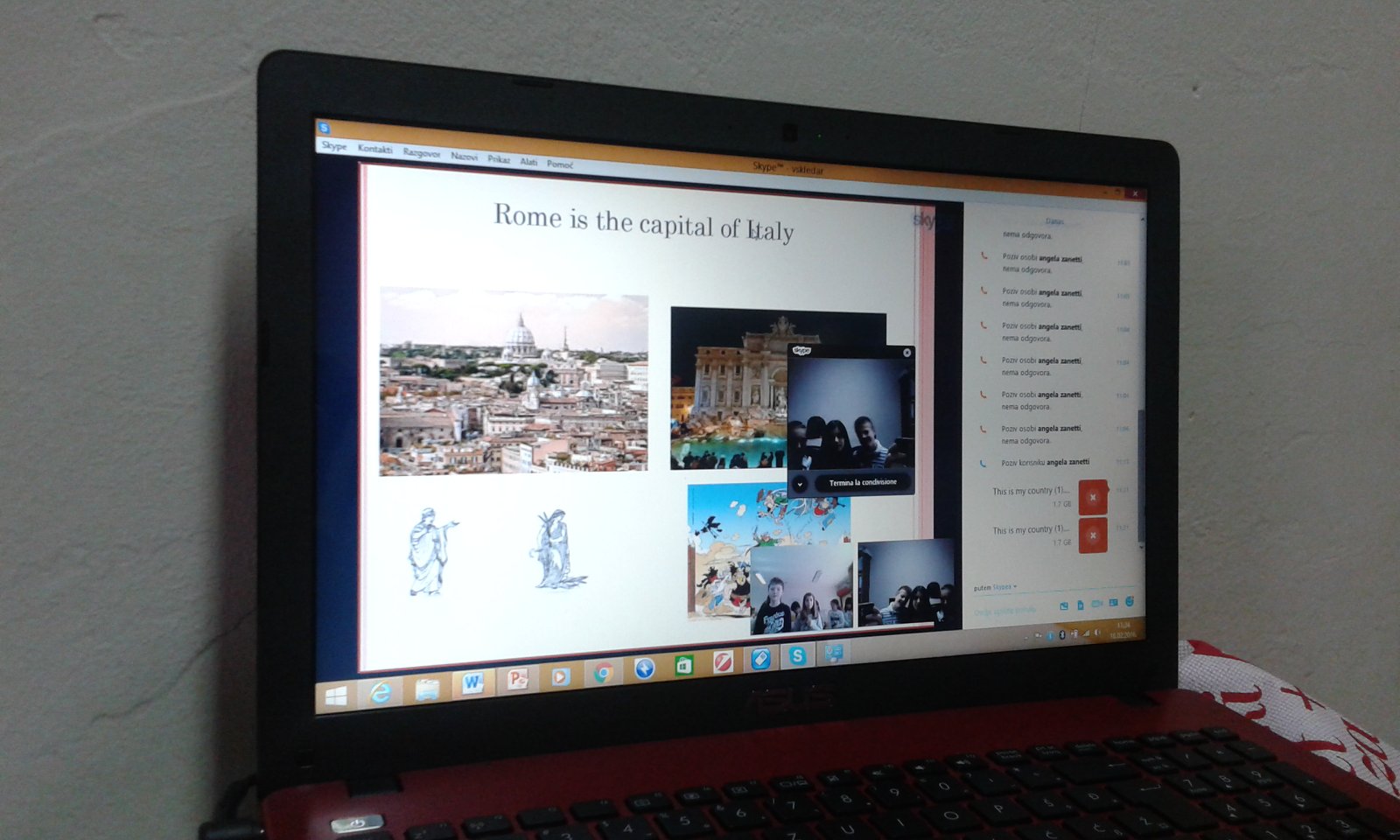Click the slide title Rome is the capital of Italy

pos(644,222)
